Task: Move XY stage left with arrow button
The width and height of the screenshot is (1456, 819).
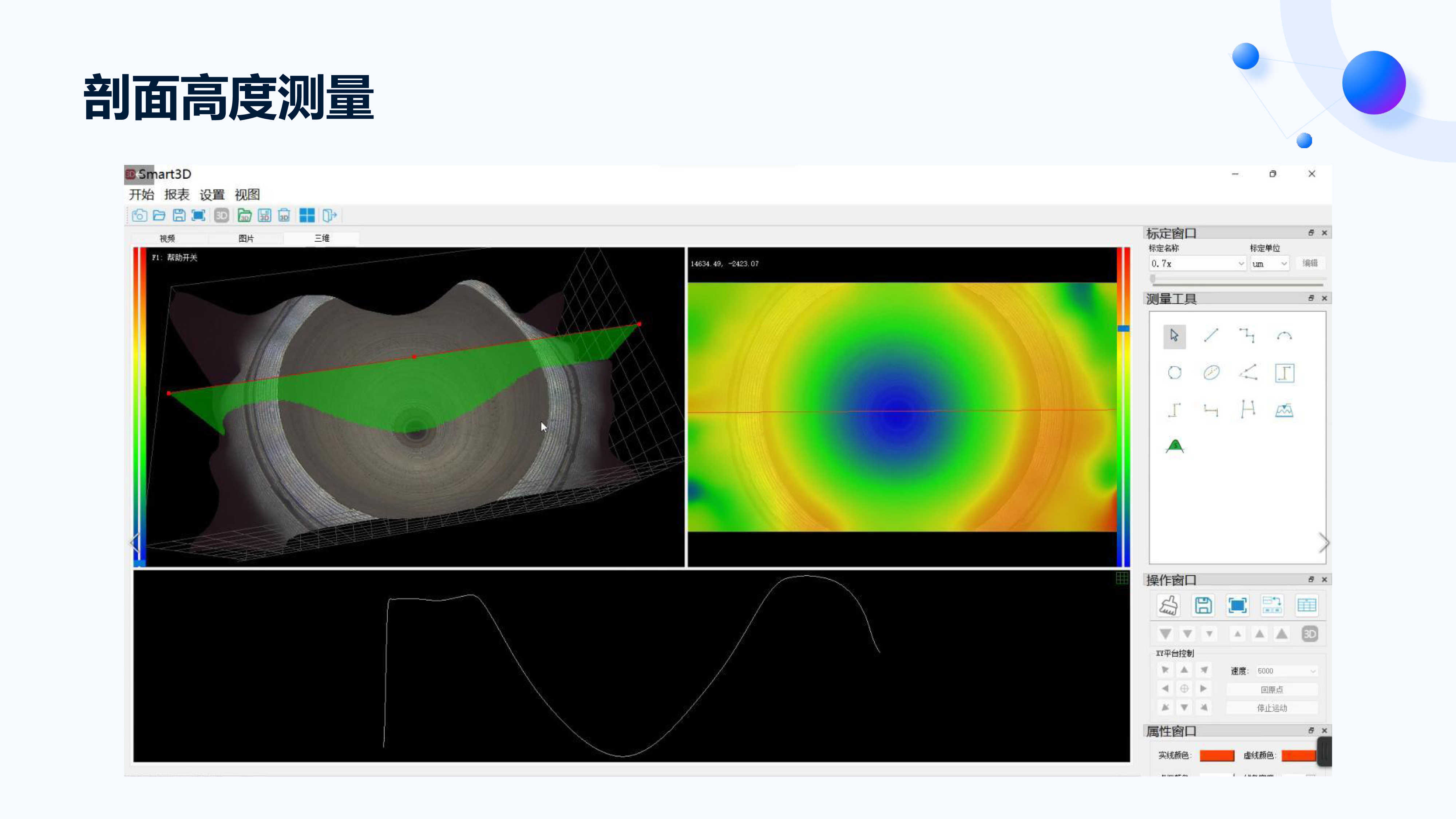Action: click(x=1165, y=688)
